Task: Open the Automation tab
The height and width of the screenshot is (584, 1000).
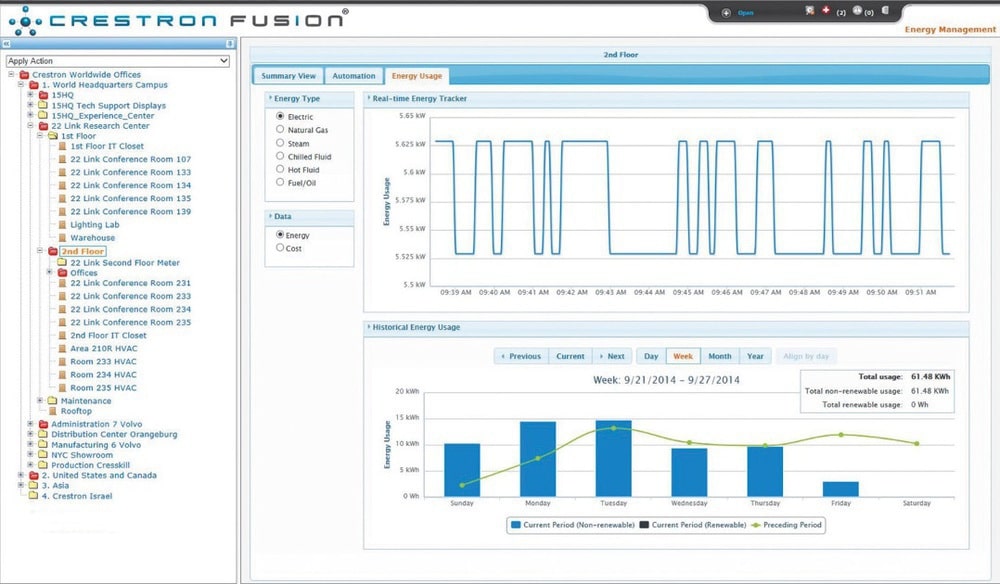Action: [x=354, y=76]
